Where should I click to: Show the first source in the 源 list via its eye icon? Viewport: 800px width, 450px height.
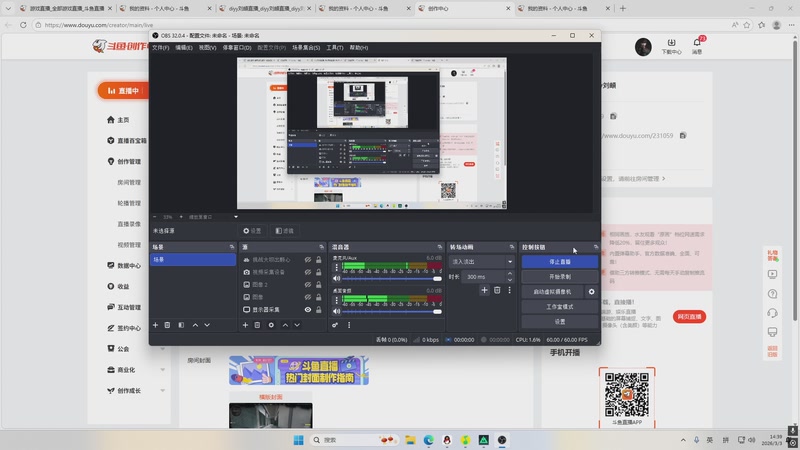click(308, 260)
